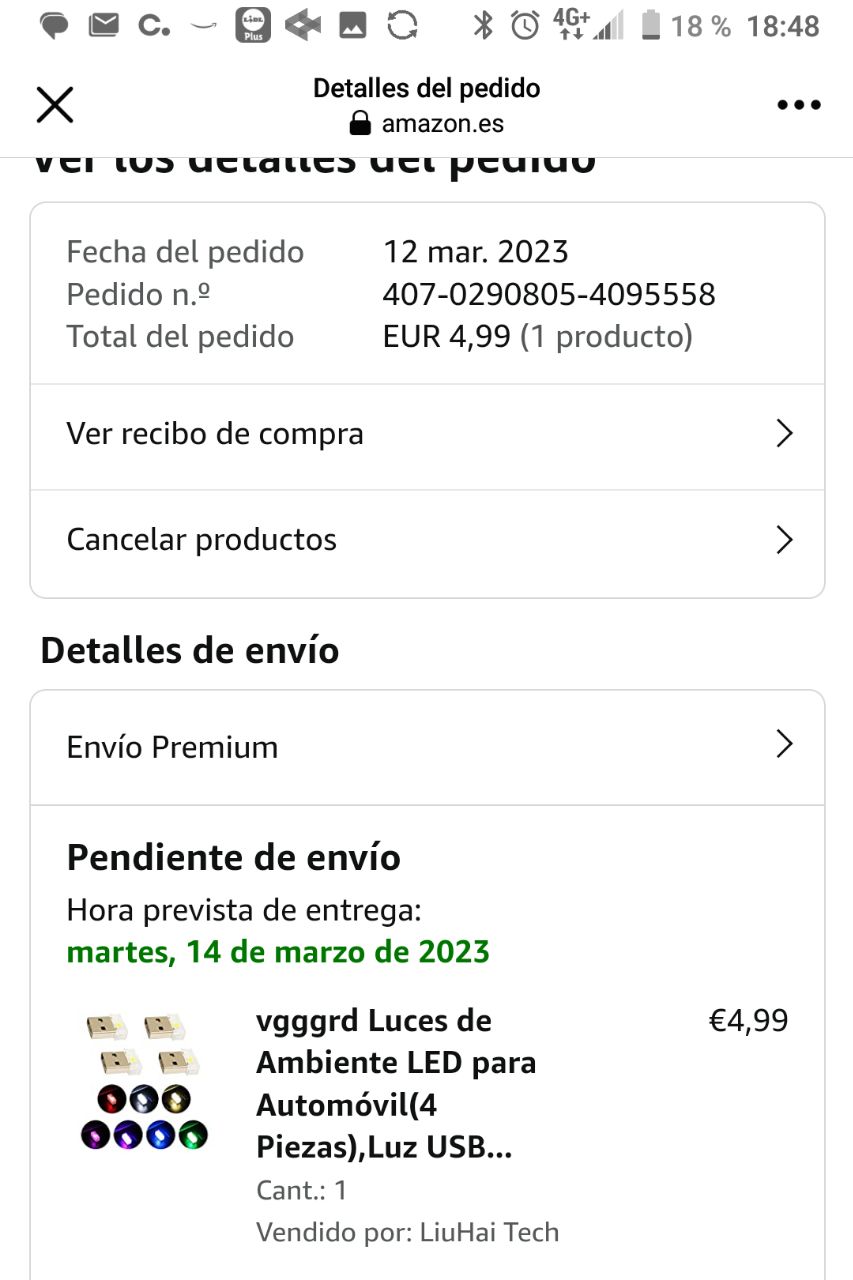
Task: Expand the Envío Premium chevron
Action: tap(784, 745)
